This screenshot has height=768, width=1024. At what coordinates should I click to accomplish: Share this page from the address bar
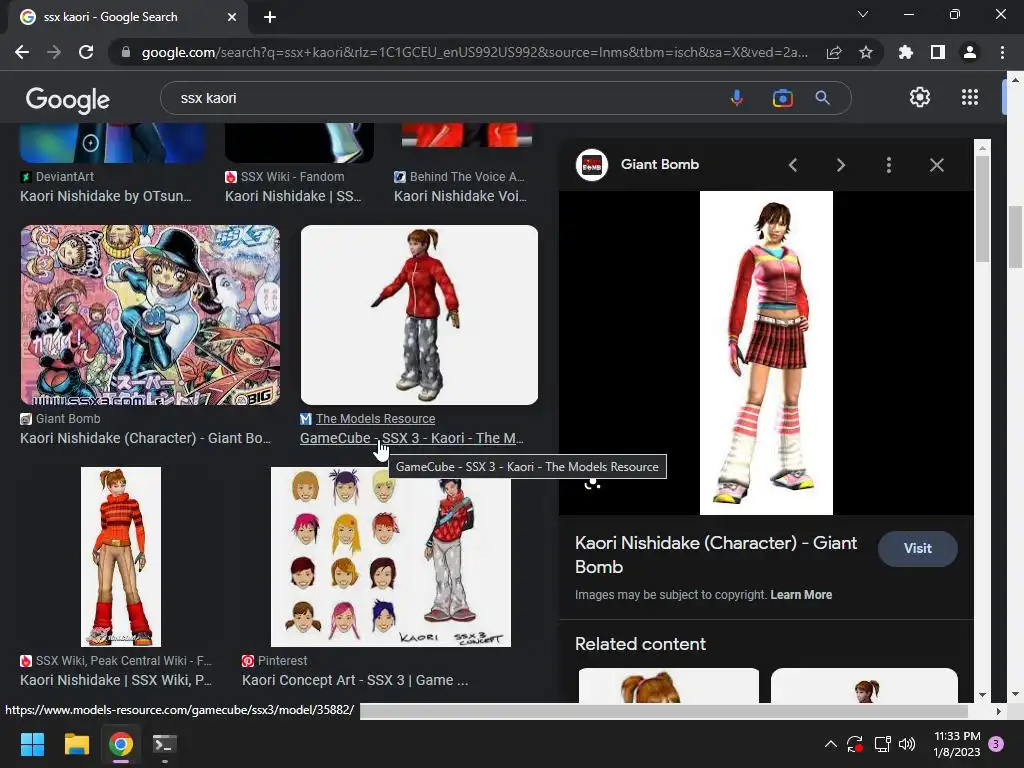pos(834,52)
